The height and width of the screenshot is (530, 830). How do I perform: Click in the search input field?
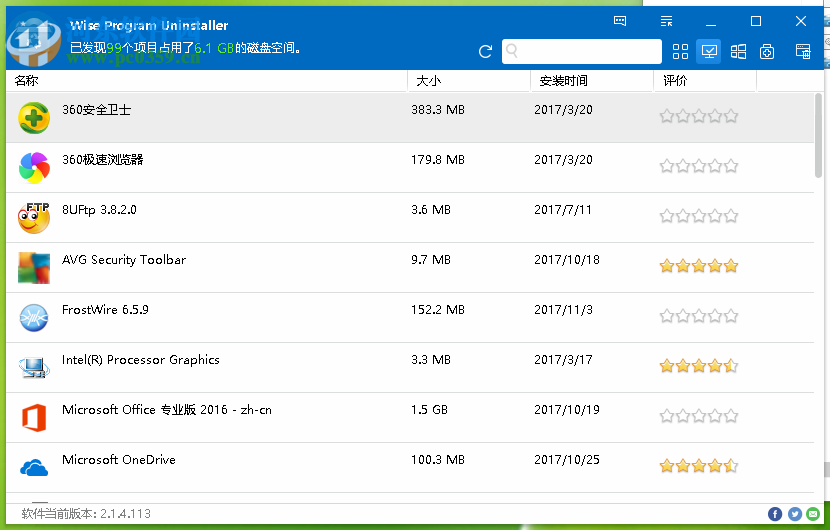pyautogui.click(x=582, y=51)
